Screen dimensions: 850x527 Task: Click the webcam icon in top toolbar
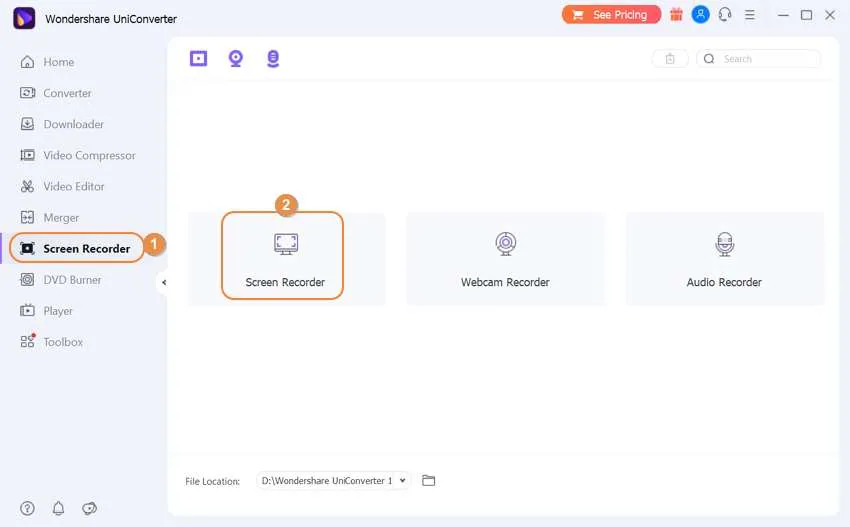point(236,58)
